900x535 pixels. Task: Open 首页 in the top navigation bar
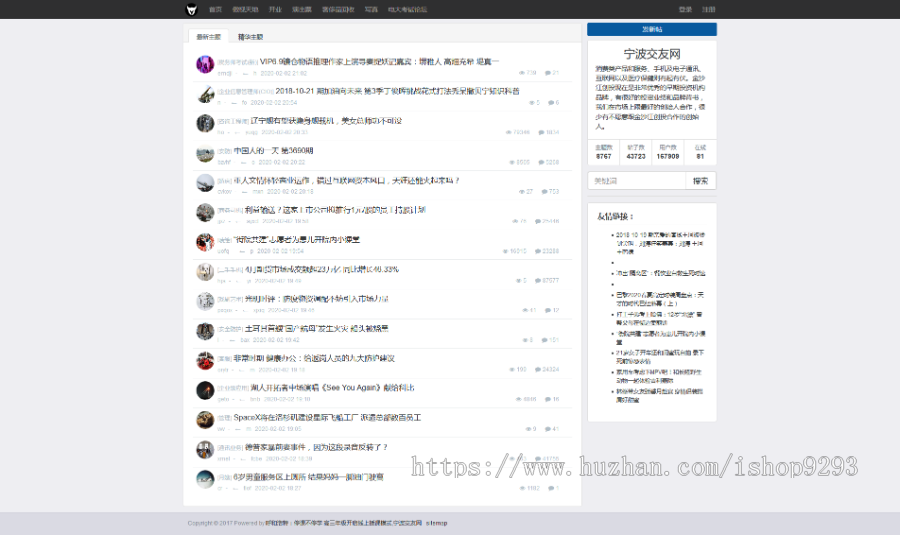(215, 9)
